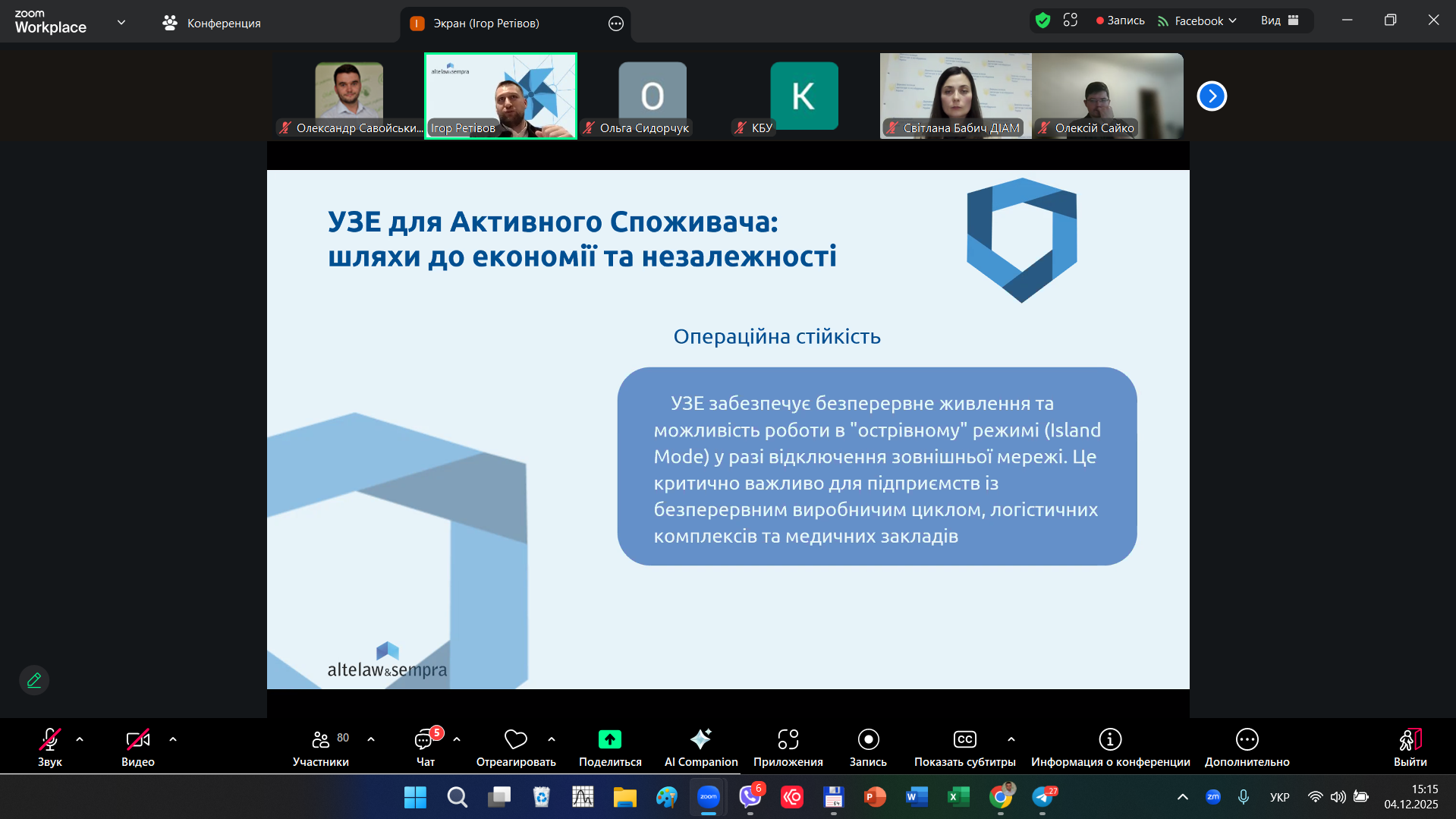
Task: Open the Дополнительно more menu
Action: (1247, 739)
